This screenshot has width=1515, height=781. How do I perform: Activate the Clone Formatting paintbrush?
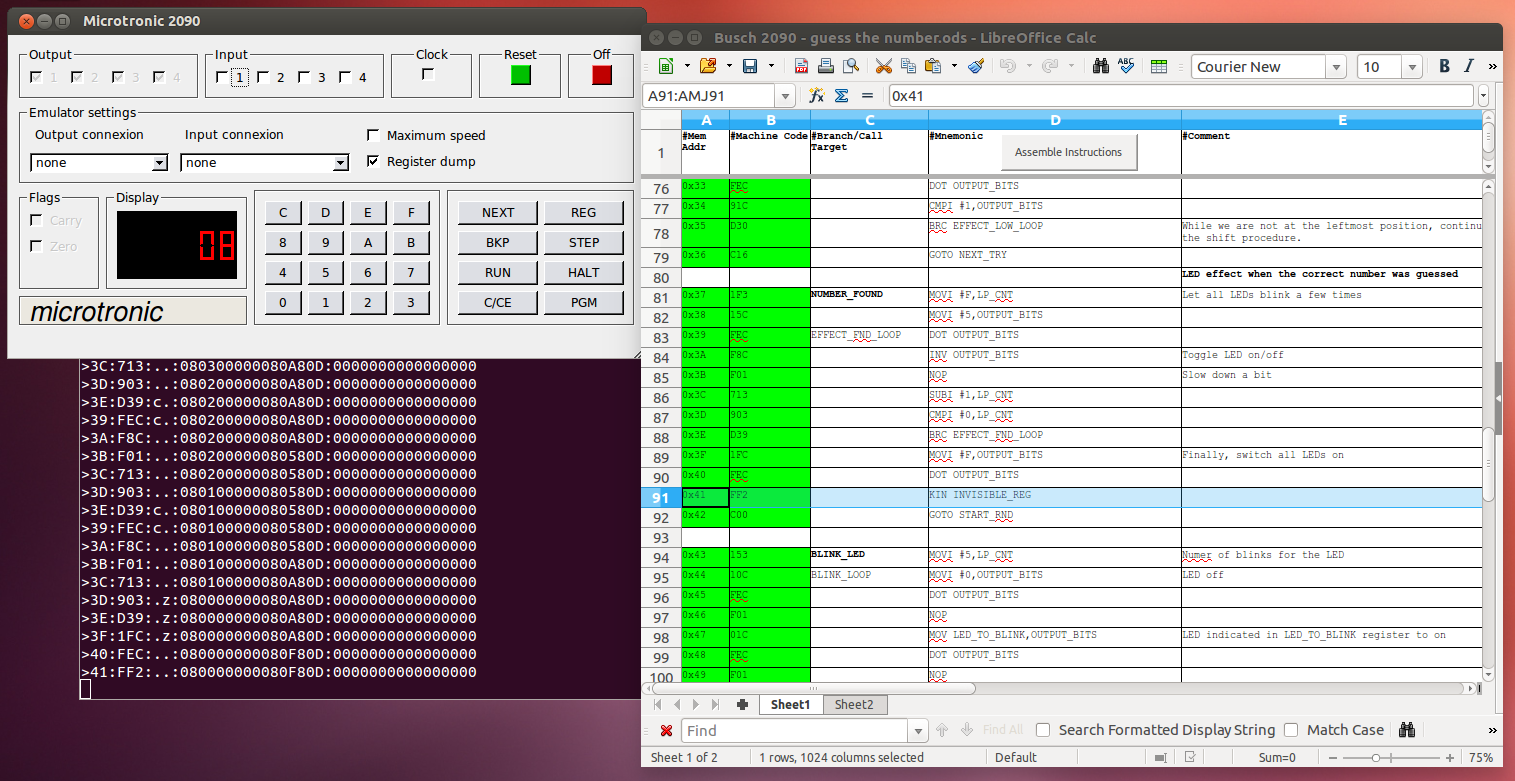976,66
